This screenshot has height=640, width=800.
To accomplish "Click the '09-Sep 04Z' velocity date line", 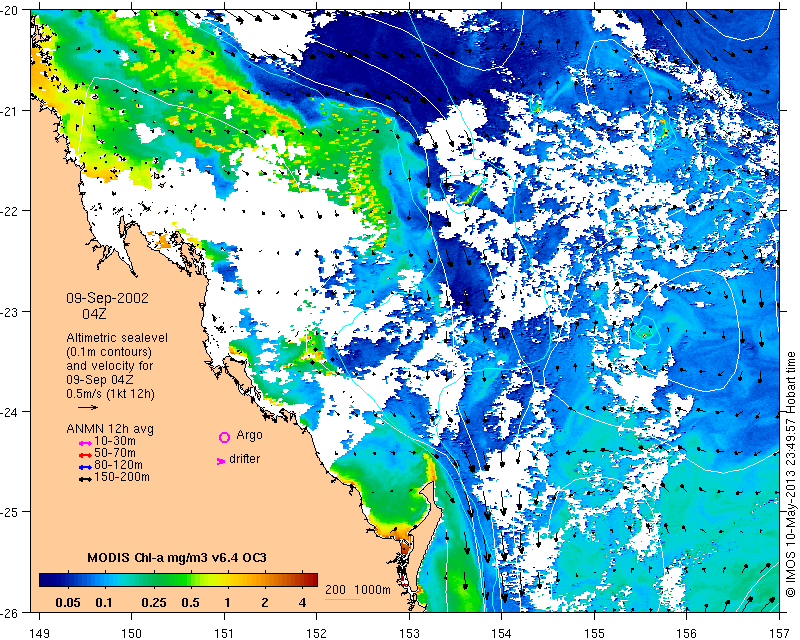I will click(100, 380).
